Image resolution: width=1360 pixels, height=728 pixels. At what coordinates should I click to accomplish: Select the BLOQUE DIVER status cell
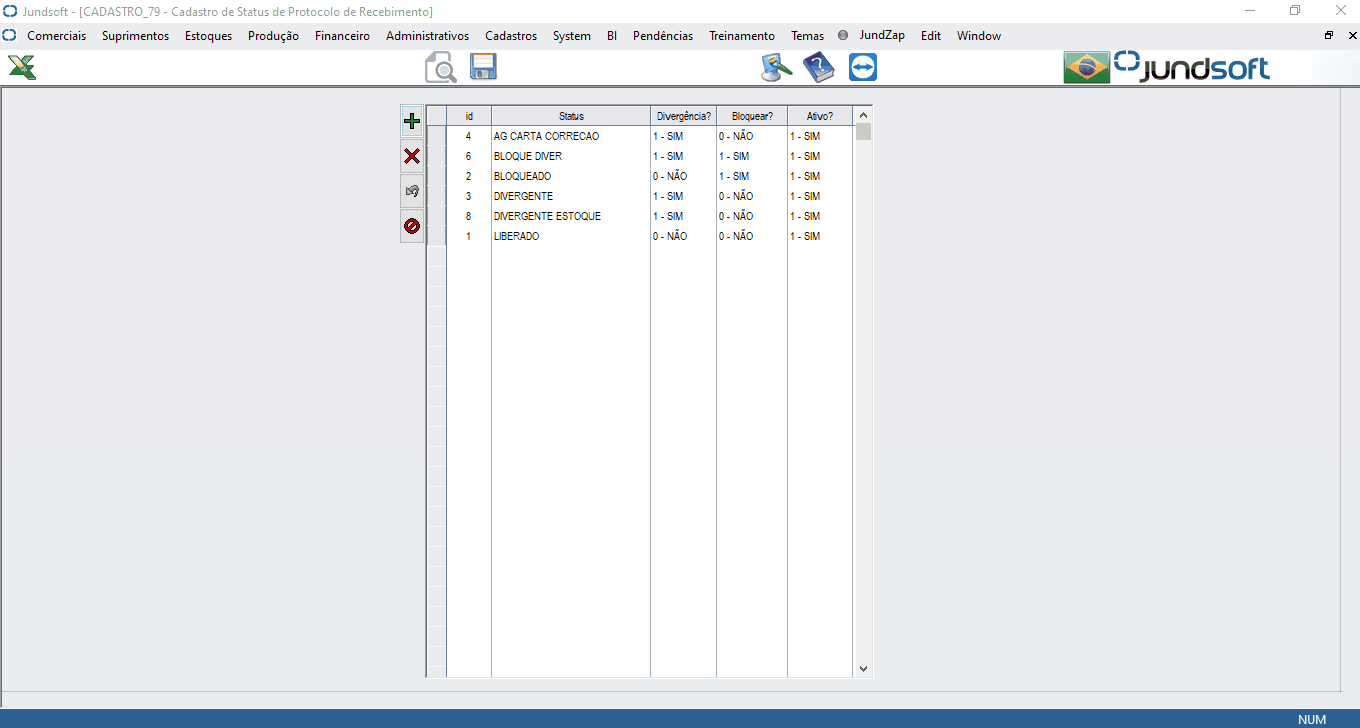click(x=571, y=156)
